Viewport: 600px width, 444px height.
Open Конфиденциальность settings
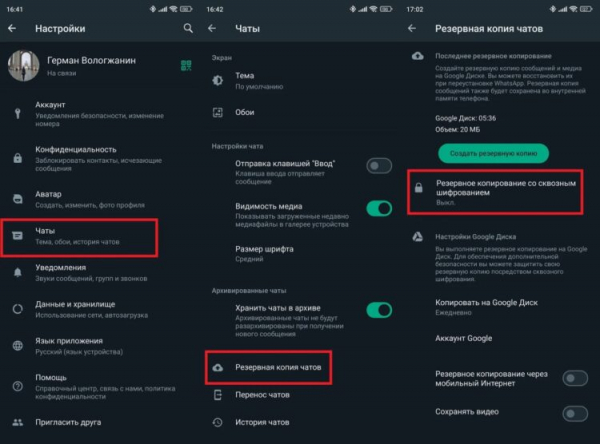pos(100,158)
